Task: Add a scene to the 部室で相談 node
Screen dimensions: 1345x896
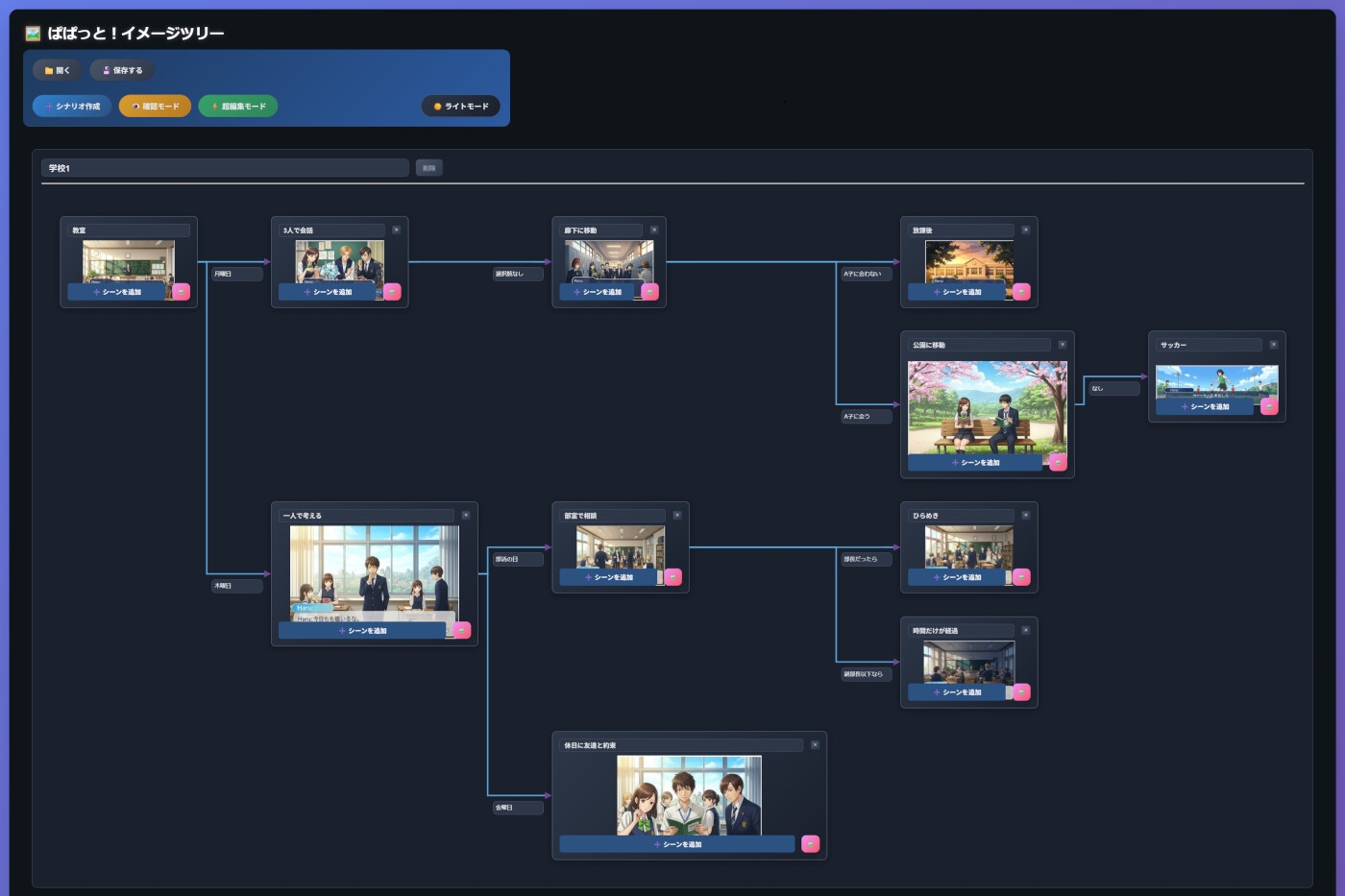Action: 608,577
